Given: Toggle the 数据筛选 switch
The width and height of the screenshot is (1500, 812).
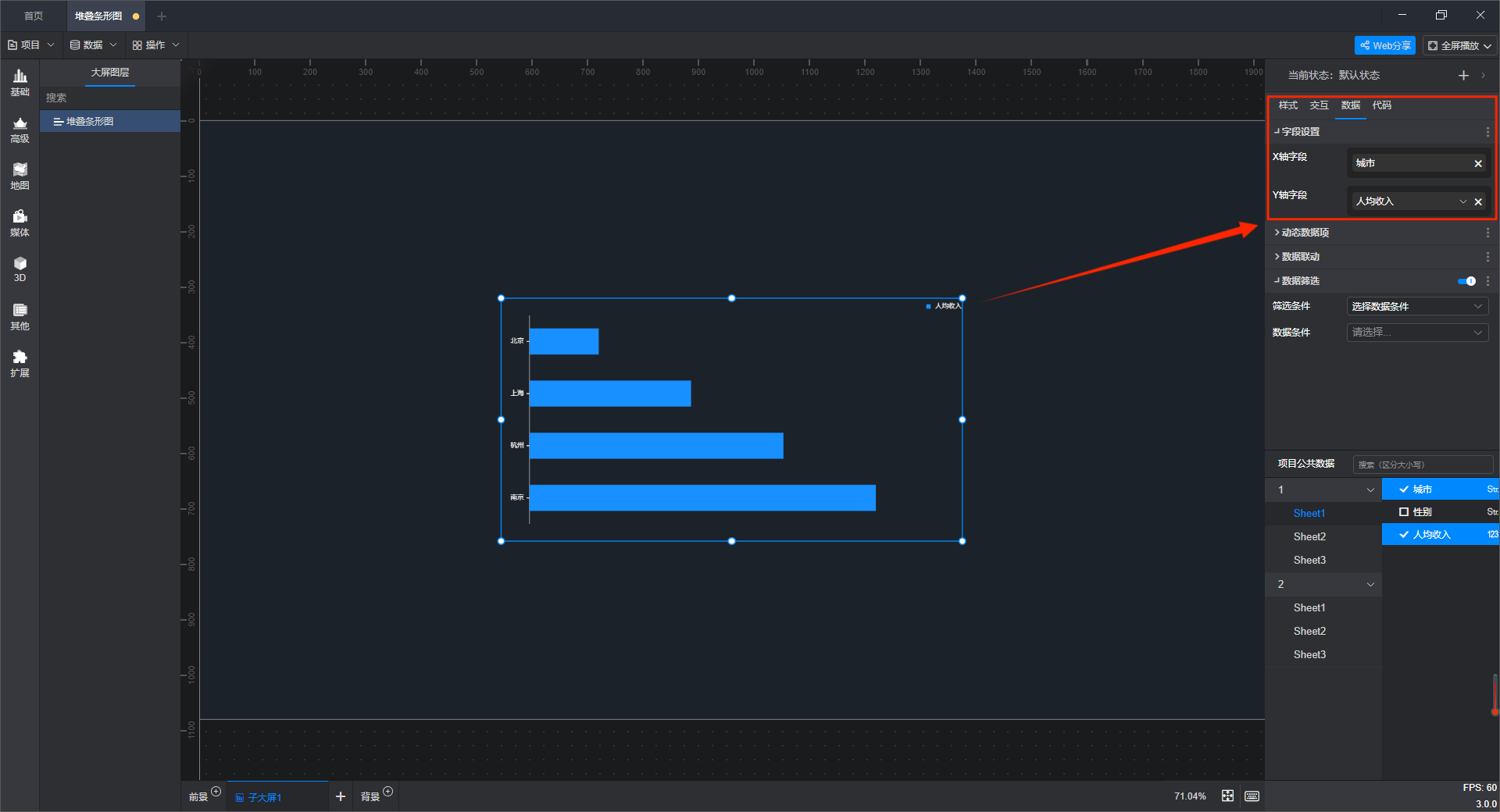Looking at the screenshot, I should [x=1466, y=281].
